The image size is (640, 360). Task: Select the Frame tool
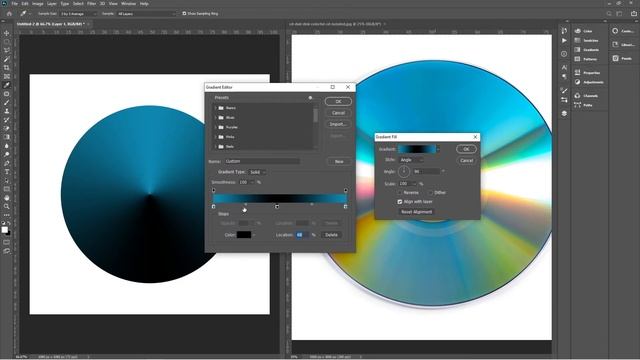click(x=7, y=76)
